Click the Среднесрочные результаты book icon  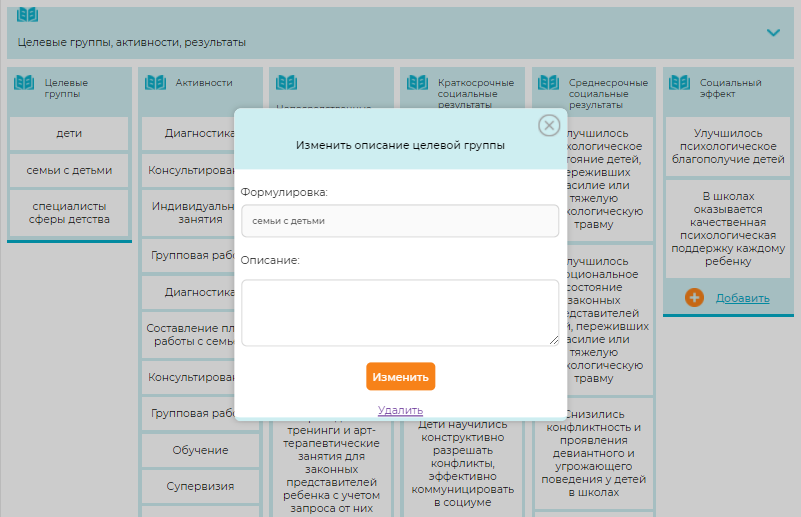coord(548,83)
